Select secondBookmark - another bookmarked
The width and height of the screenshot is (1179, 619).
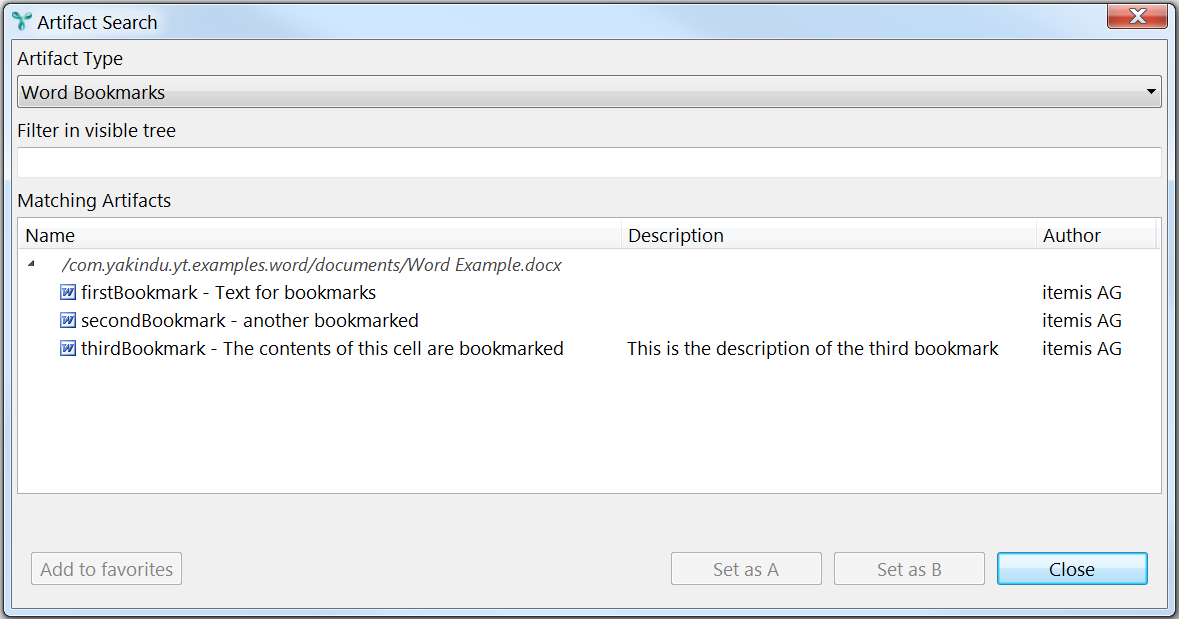250,320
